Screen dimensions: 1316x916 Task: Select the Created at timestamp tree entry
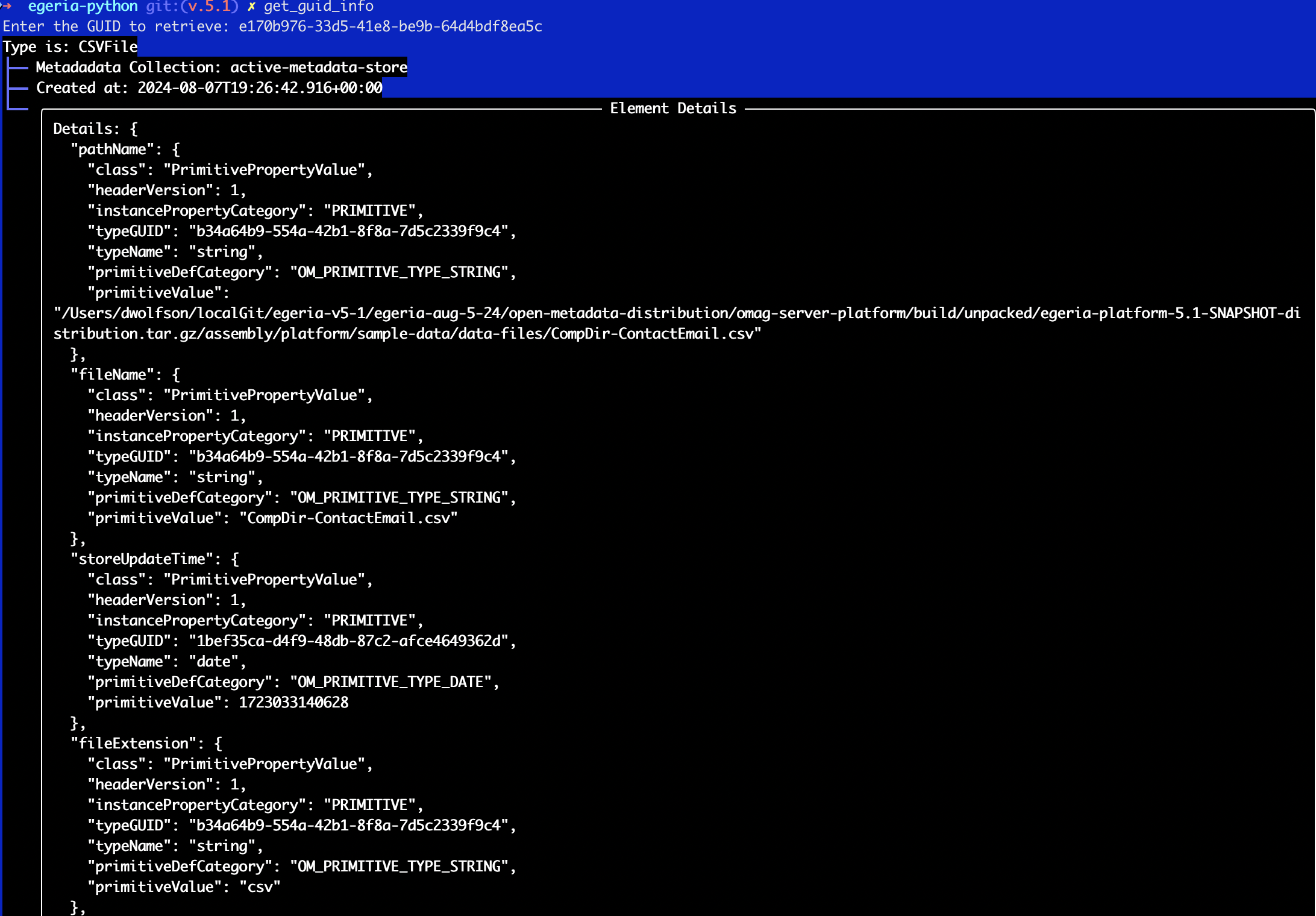pos(208,88)
